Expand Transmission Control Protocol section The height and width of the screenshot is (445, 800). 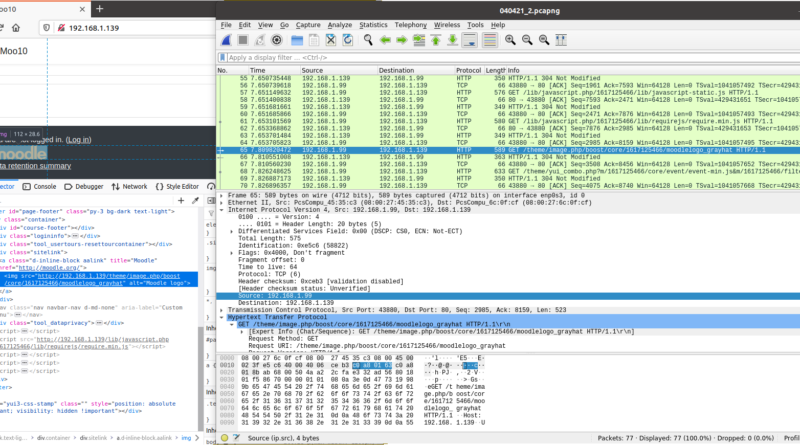(221, 310)
